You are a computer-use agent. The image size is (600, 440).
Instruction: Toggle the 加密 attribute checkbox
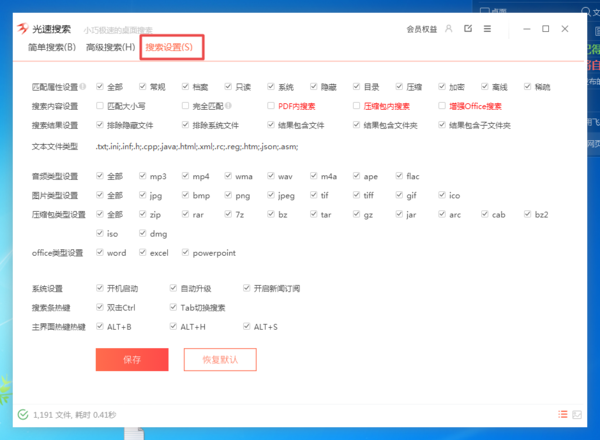coord(442,86)
